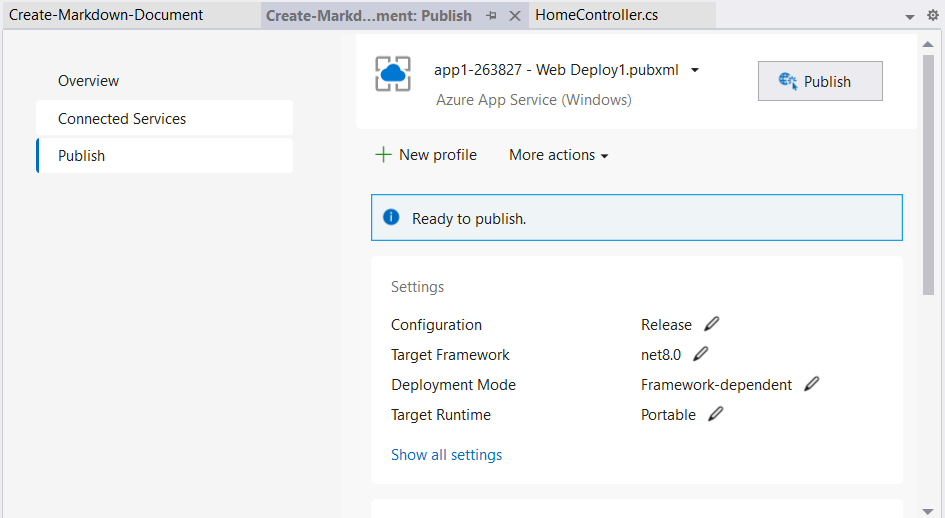Click the Deployment Mode label
The width and height of the screenshot is (945, 518).
[453, 385]
